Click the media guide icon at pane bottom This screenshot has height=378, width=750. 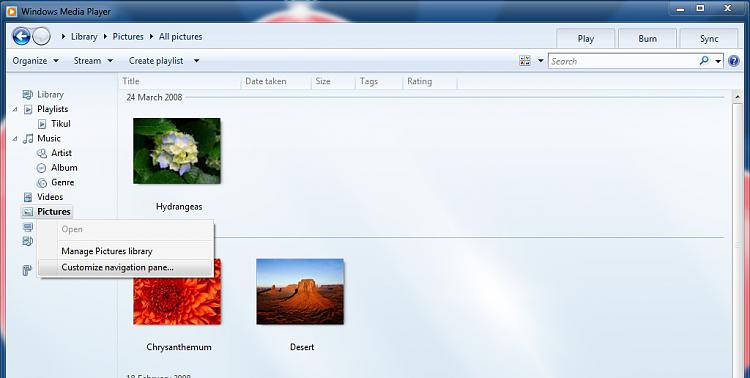27,271
